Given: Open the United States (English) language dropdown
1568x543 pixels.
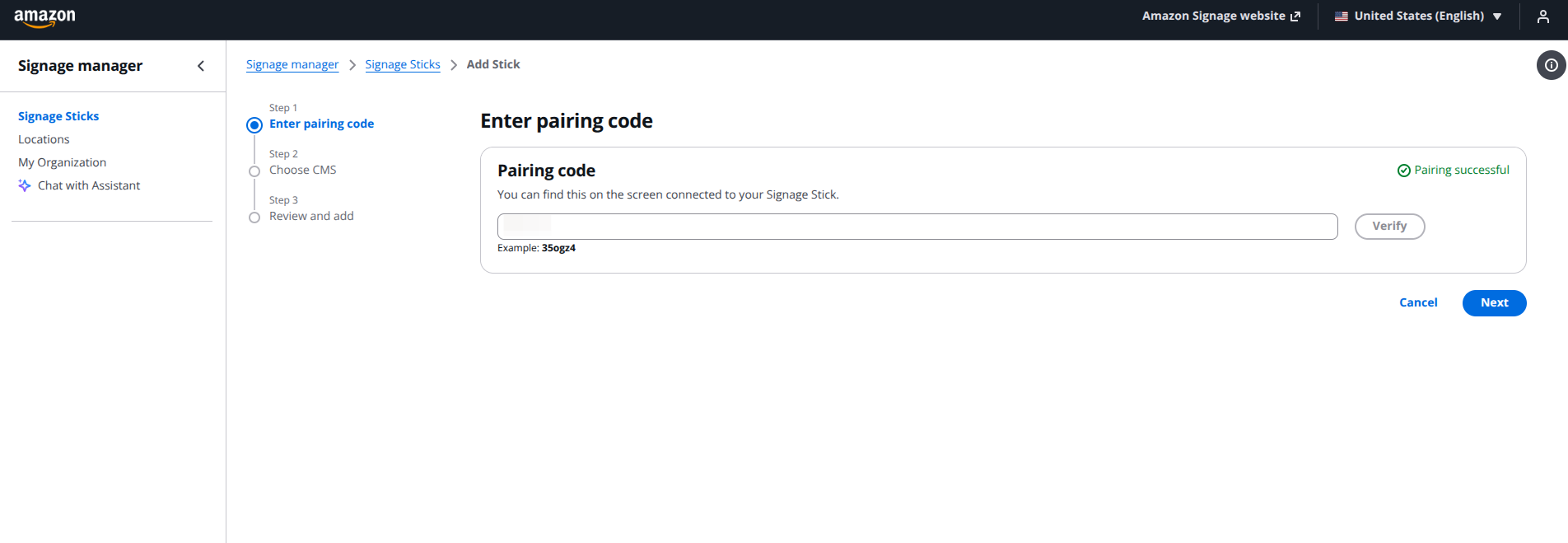Looking at the screenshot, I should (x=1418, y=16).
